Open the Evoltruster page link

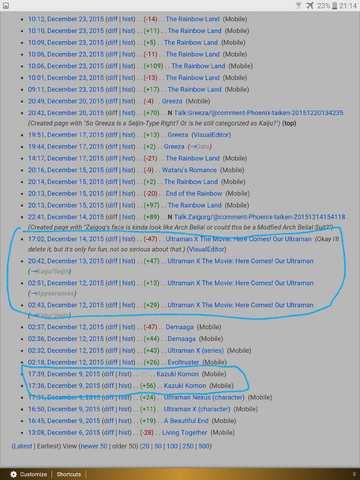click(x=183, y=362)
